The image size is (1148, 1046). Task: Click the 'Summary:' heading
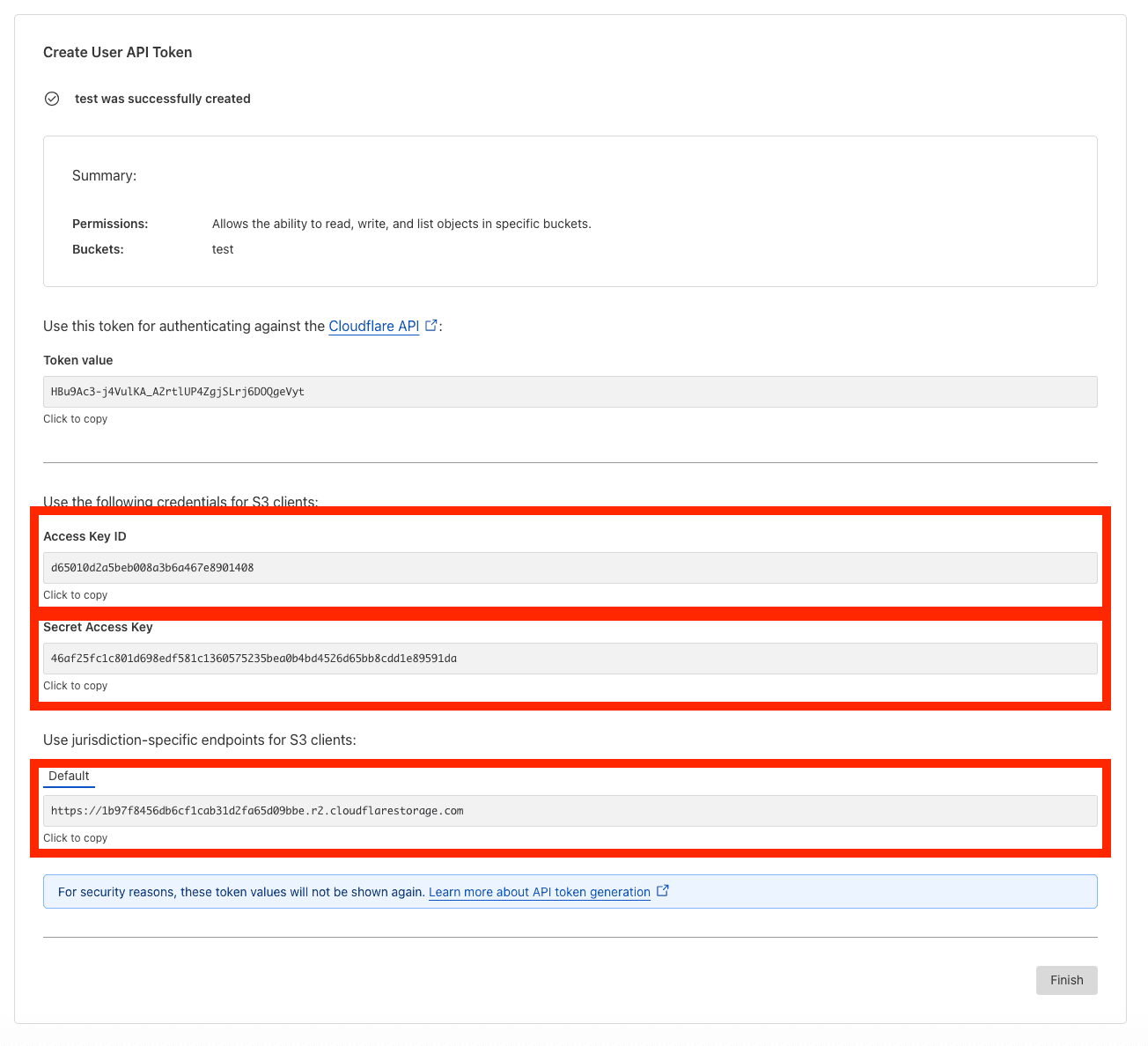(x=104, y=176)
